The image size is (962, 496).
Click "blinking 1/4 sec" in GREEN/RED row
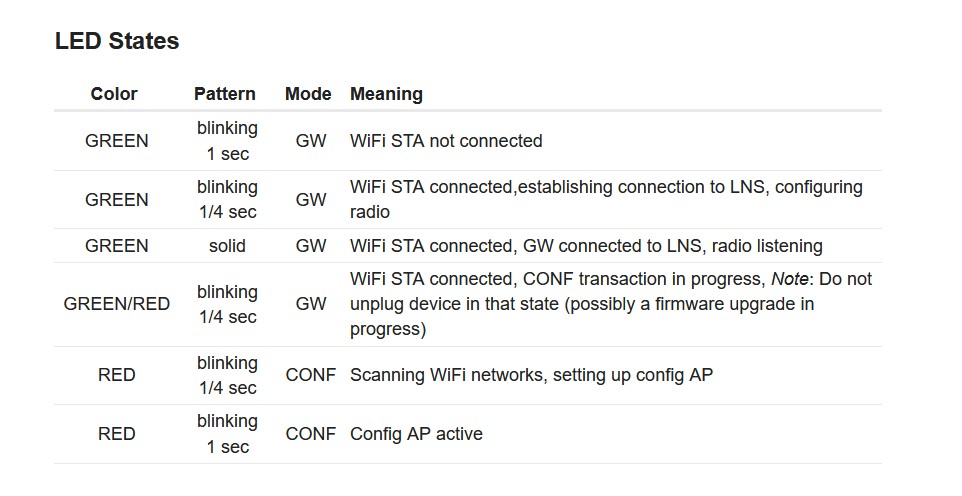227,304
